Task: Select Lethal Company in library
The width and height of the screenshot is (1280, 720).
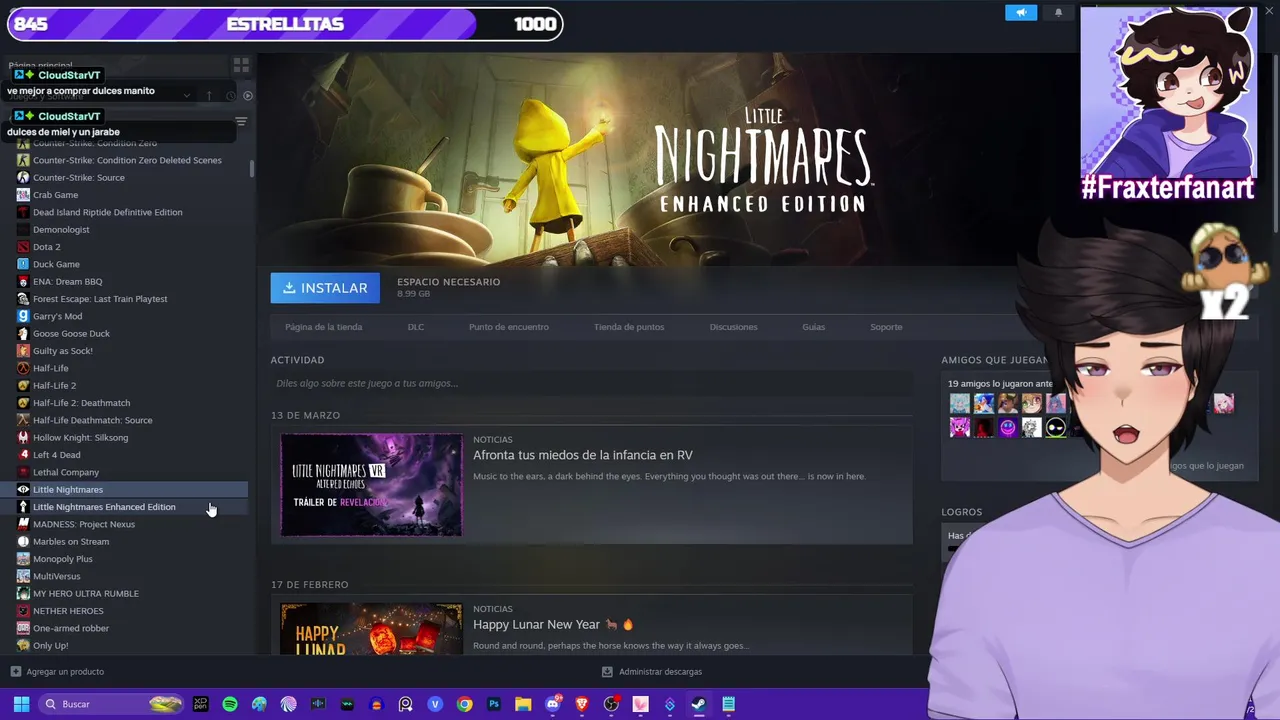Action: 66,472
